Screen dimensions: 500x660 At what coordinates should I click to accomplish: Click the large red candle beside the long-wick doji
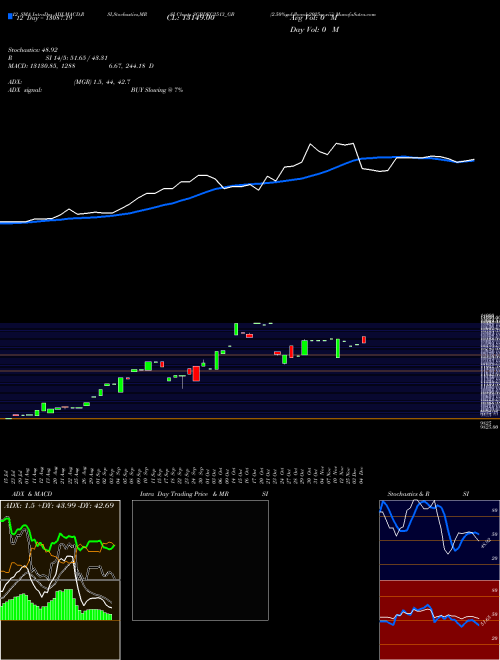point(196,374)
